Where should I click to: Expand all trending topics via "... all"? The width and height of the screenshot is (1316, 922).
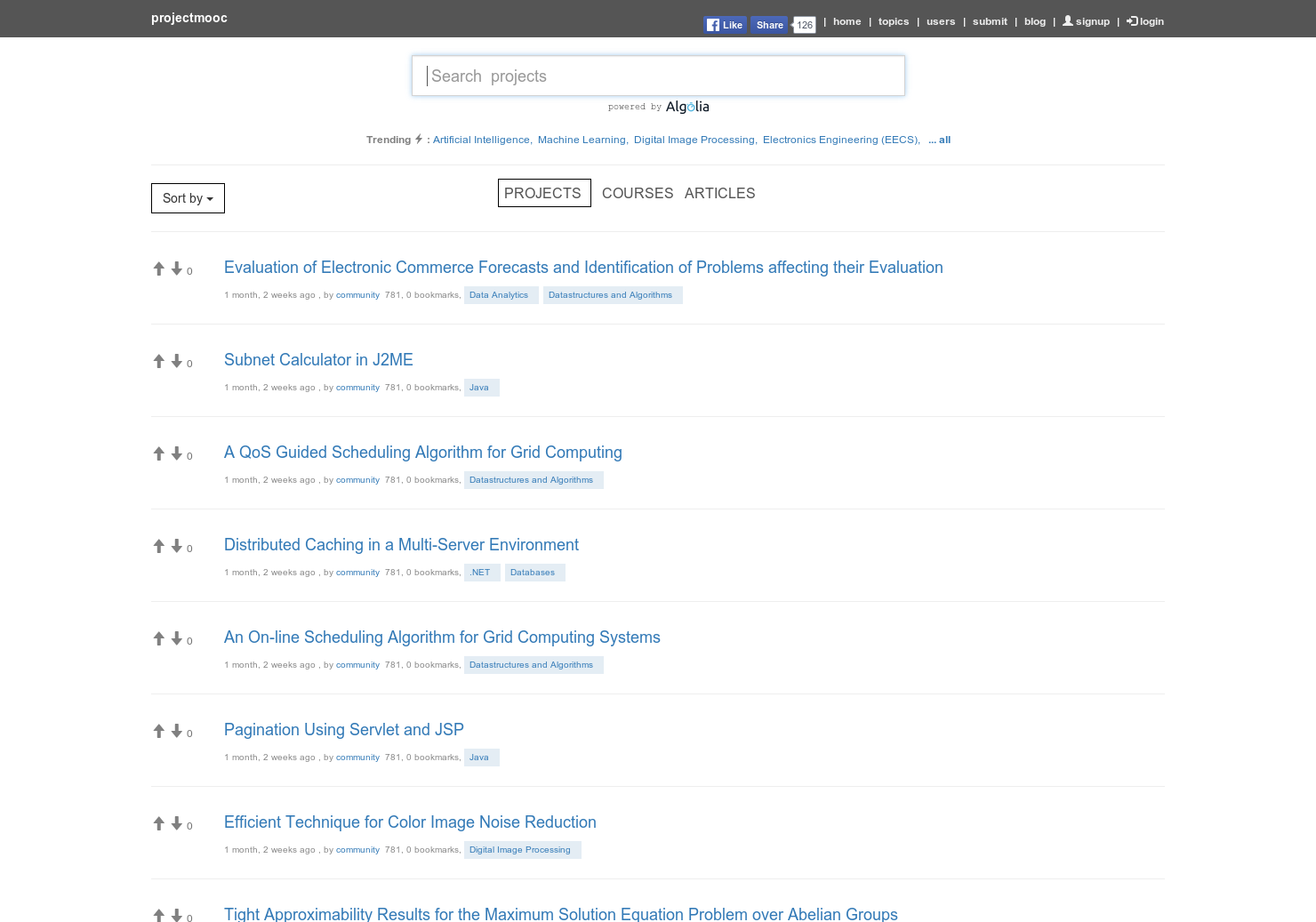(939, 140)
